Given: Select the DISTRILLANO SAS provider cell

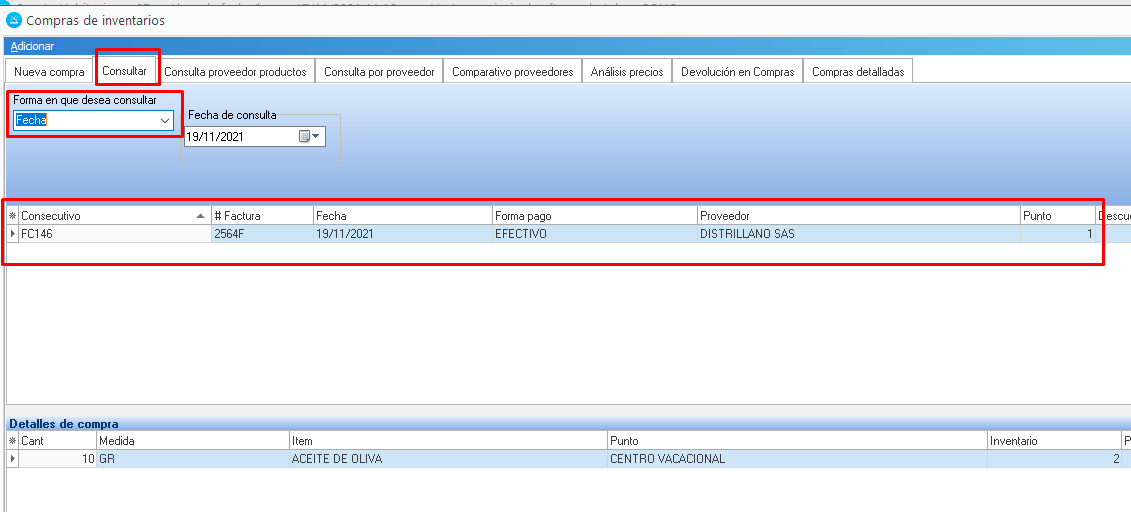Looking at the screenshot, I should 857,234.
